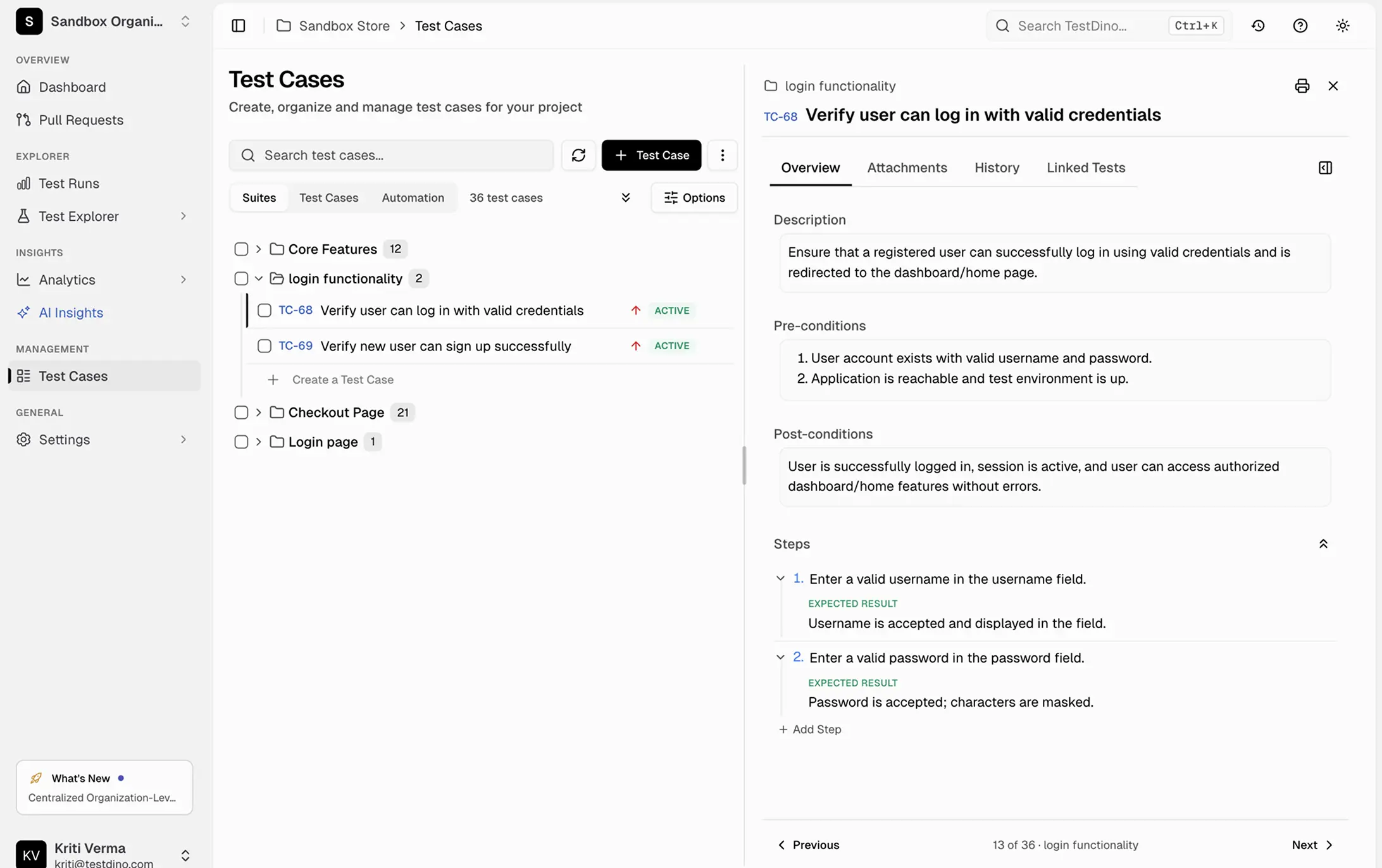Check the login functionality suite checkbox
The image size is (1382, 868).
coord(241,278)
